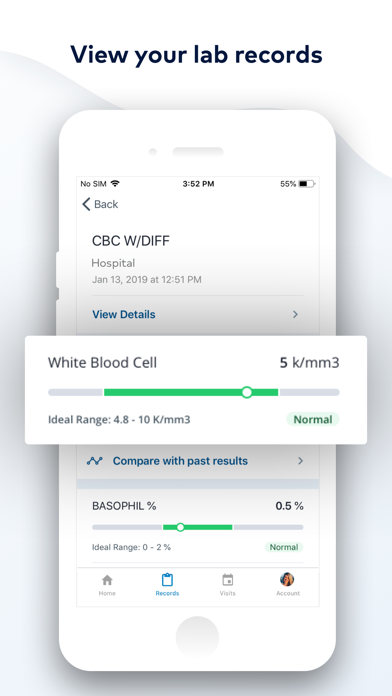Open the Visits calendar icon
Image resolution: width=392 pixels, height=696 pixels.
tap(227, 580)
